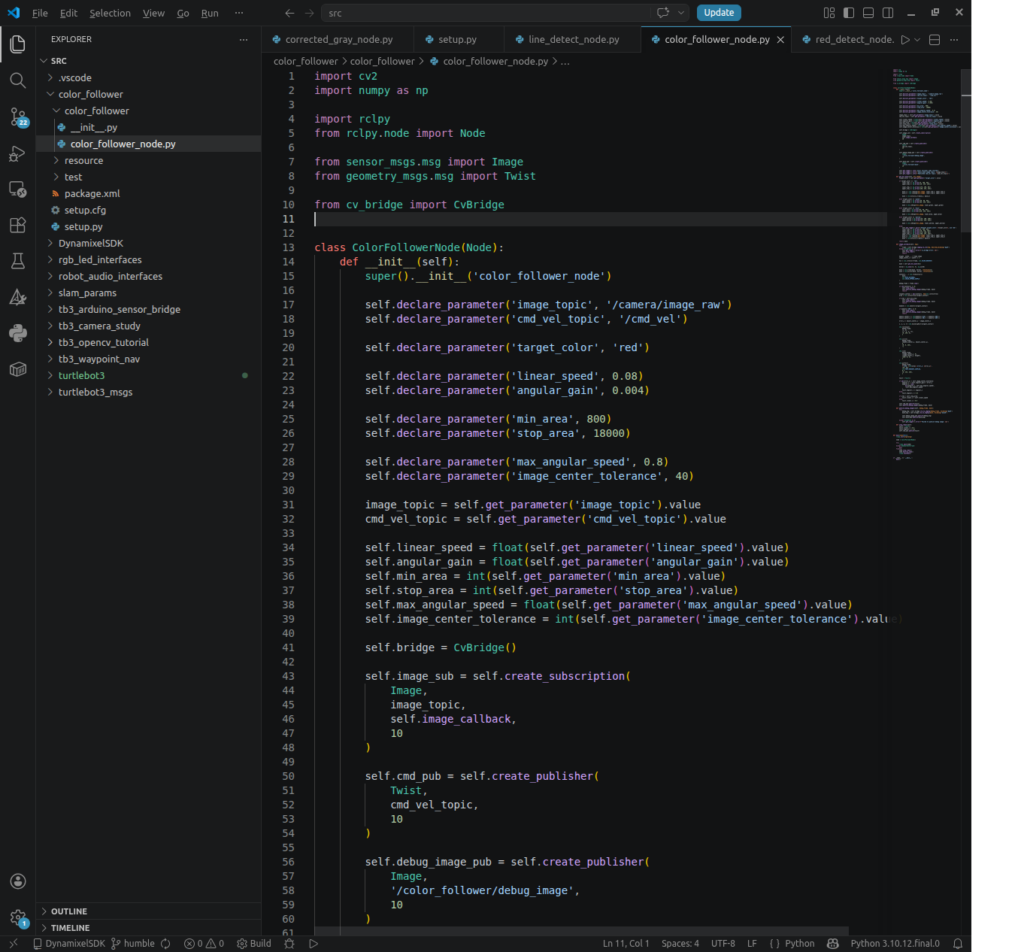The height and width of the screenshot is (952, 1024).
Task: Expand the OUTLINE section
Action: [44, 911]
